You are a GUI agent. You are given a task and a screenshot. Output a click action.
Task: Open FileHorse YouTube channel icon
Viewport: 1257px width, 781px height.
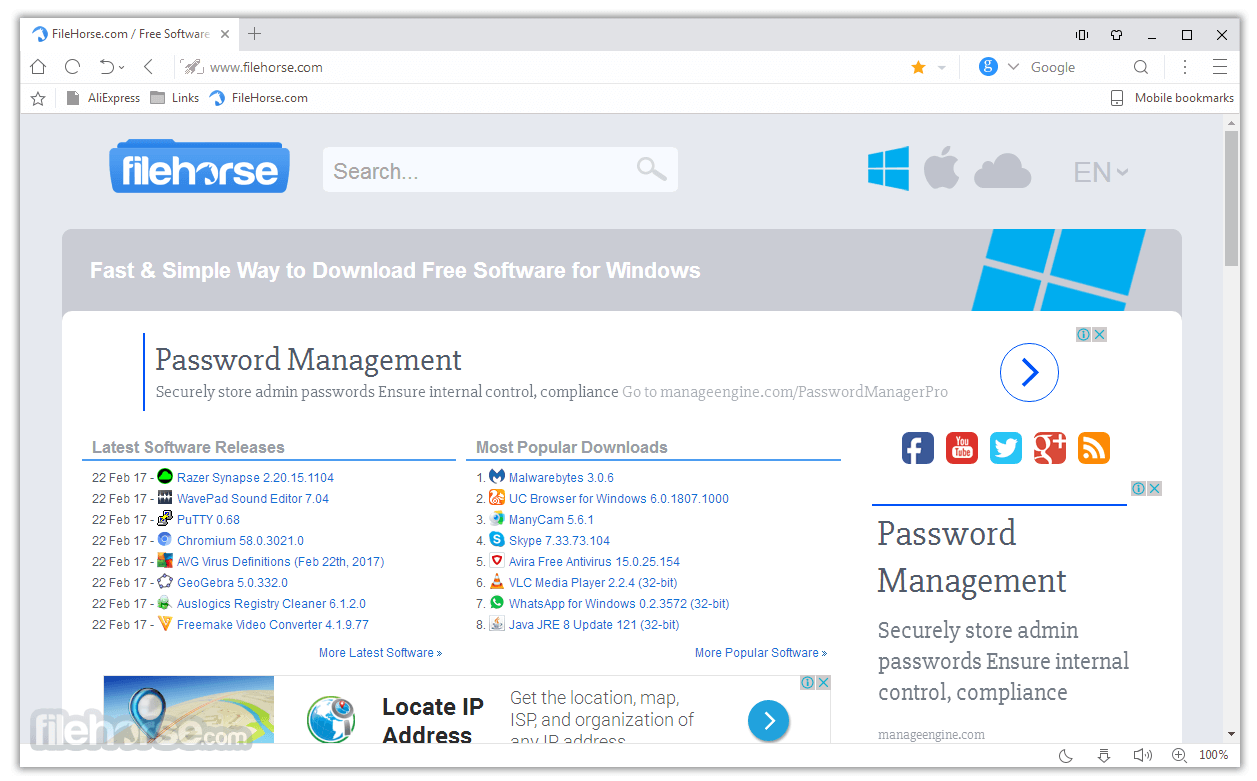(x=962, y=447)
